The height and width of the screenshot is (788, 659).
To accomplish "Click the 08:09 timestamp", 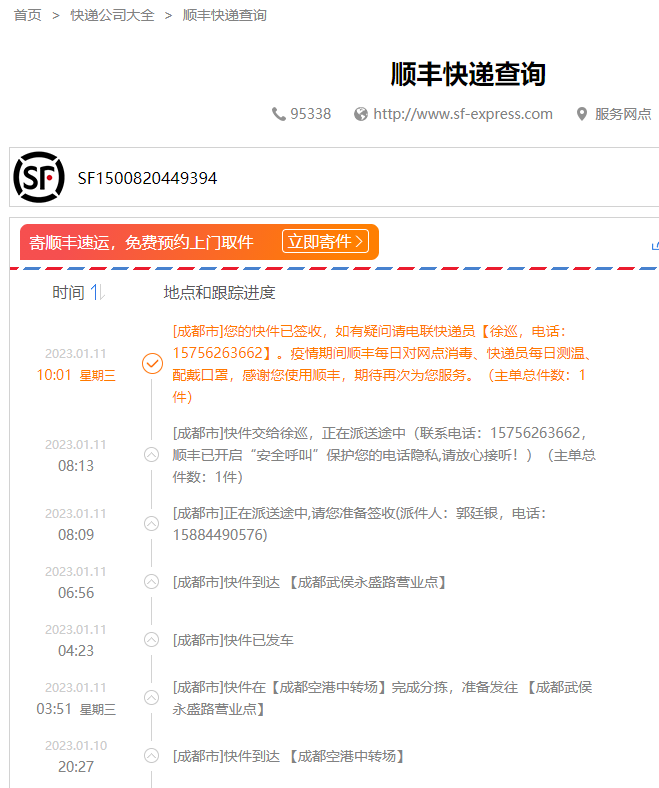I will [76, 535].
